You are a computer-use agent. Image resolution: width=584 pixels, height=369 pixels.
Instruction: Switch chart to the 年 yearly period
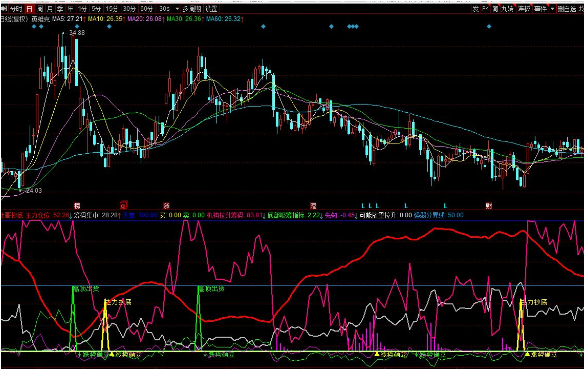(70, 9)
